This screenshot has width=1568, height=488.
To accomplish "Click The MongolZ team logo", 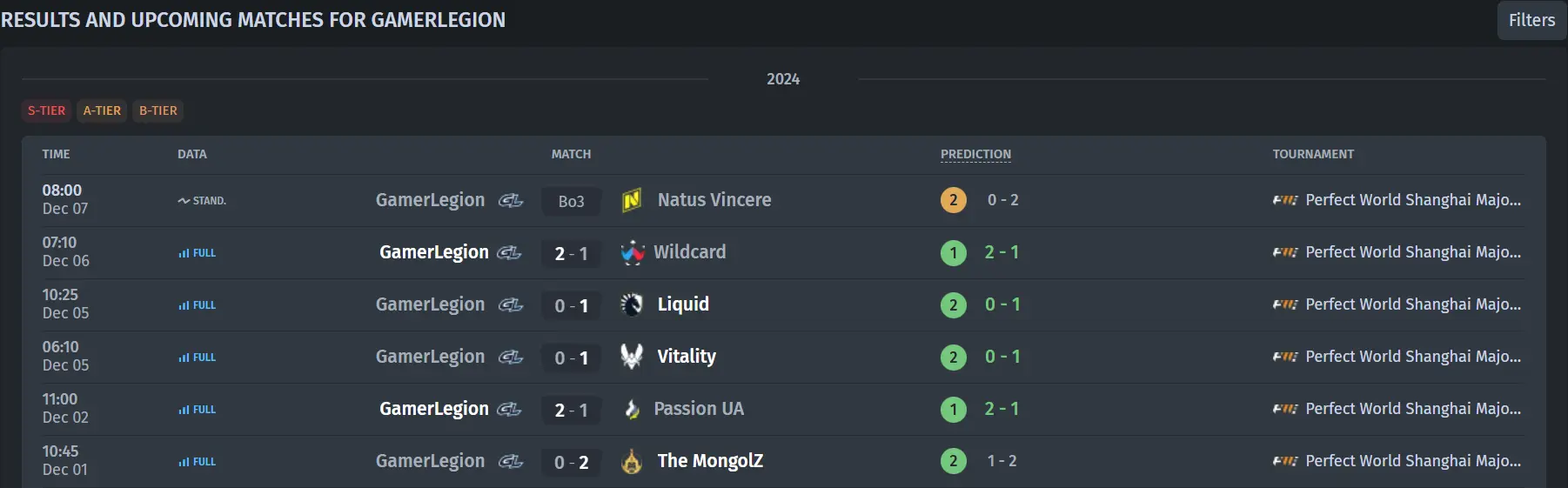I will [x=632, y=461].
